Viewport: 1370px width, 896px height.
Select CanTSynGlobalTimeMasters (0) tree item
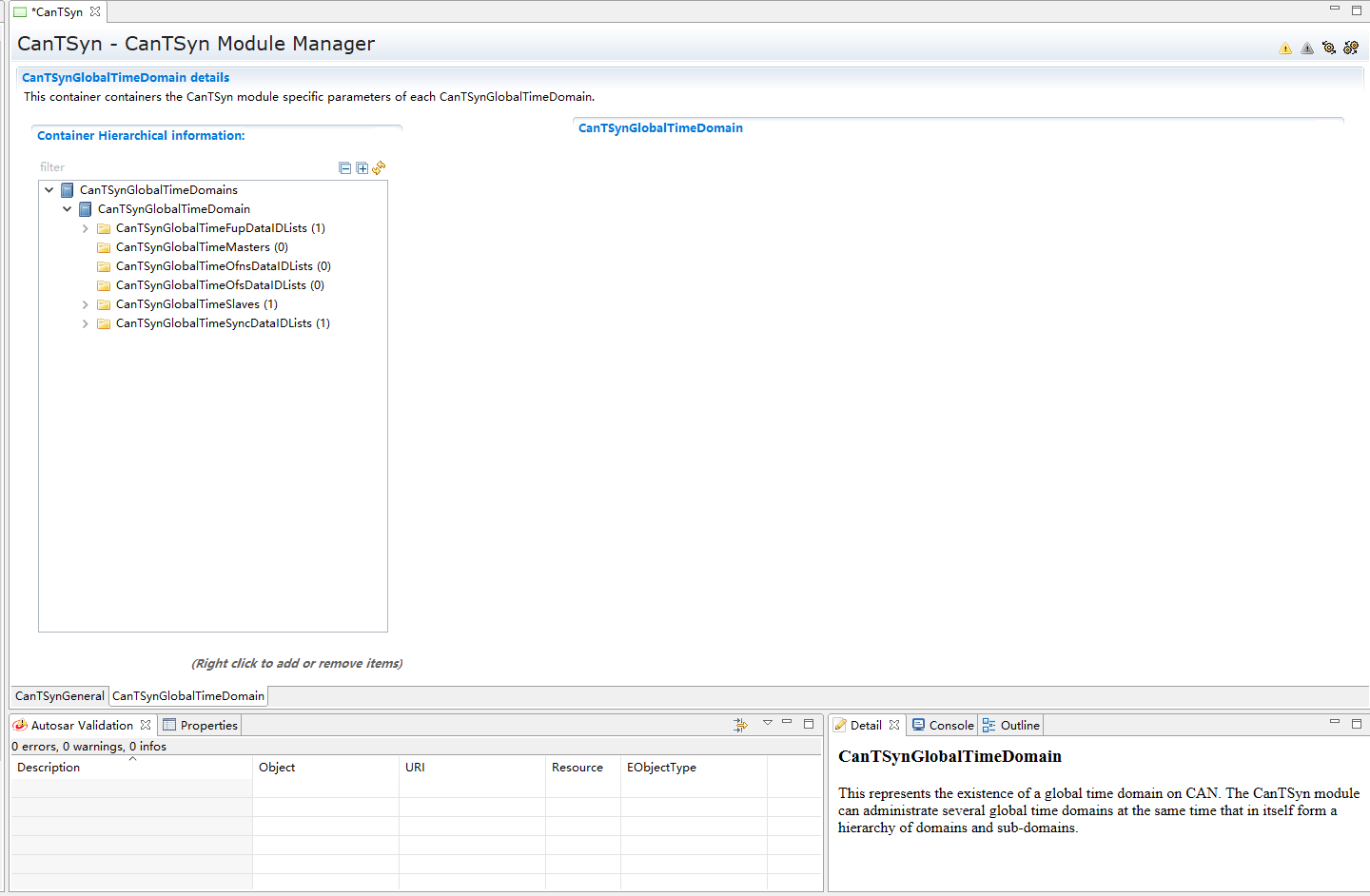(x=202, y=247)
